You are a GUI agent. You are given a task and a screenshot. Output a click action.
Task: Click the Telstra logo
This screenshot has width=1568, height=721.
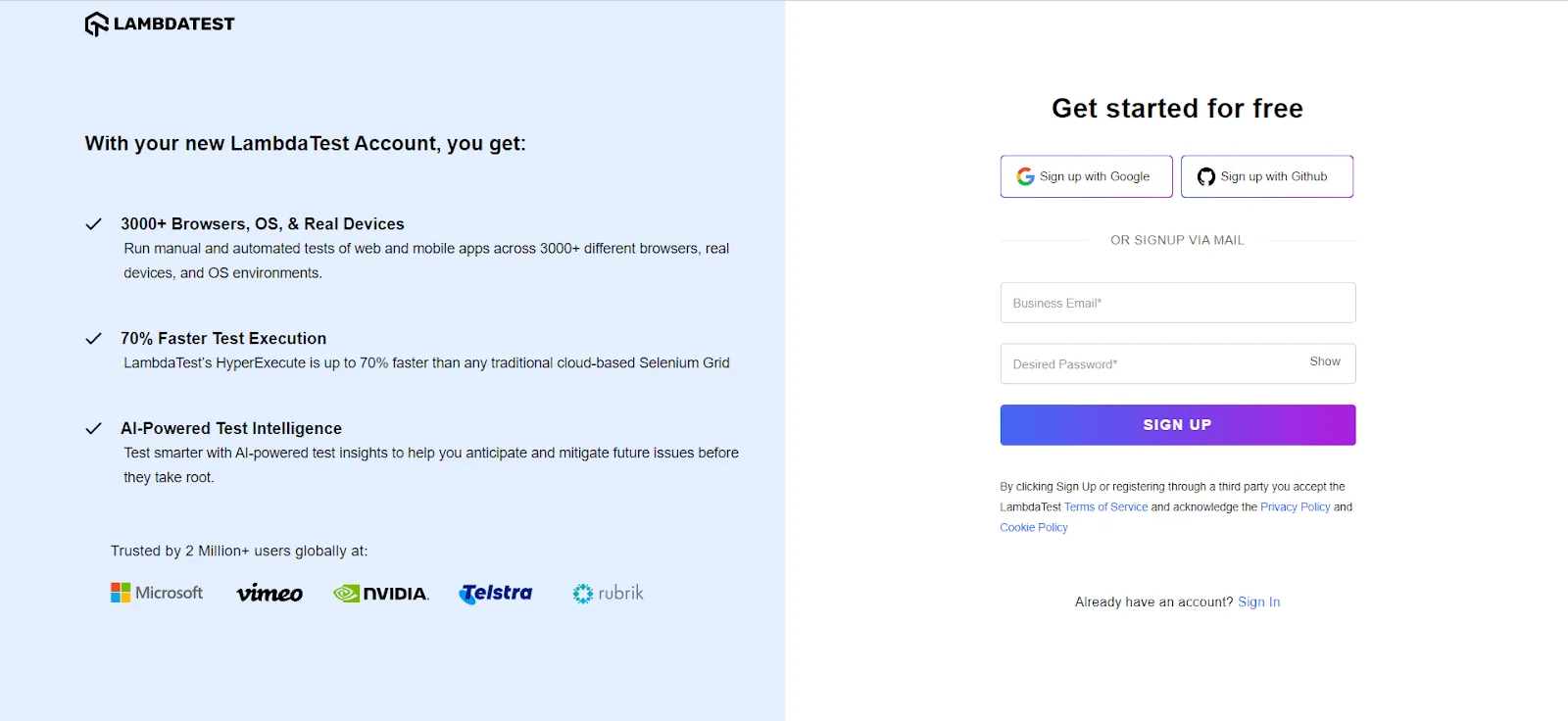click(x=496, y=593)
